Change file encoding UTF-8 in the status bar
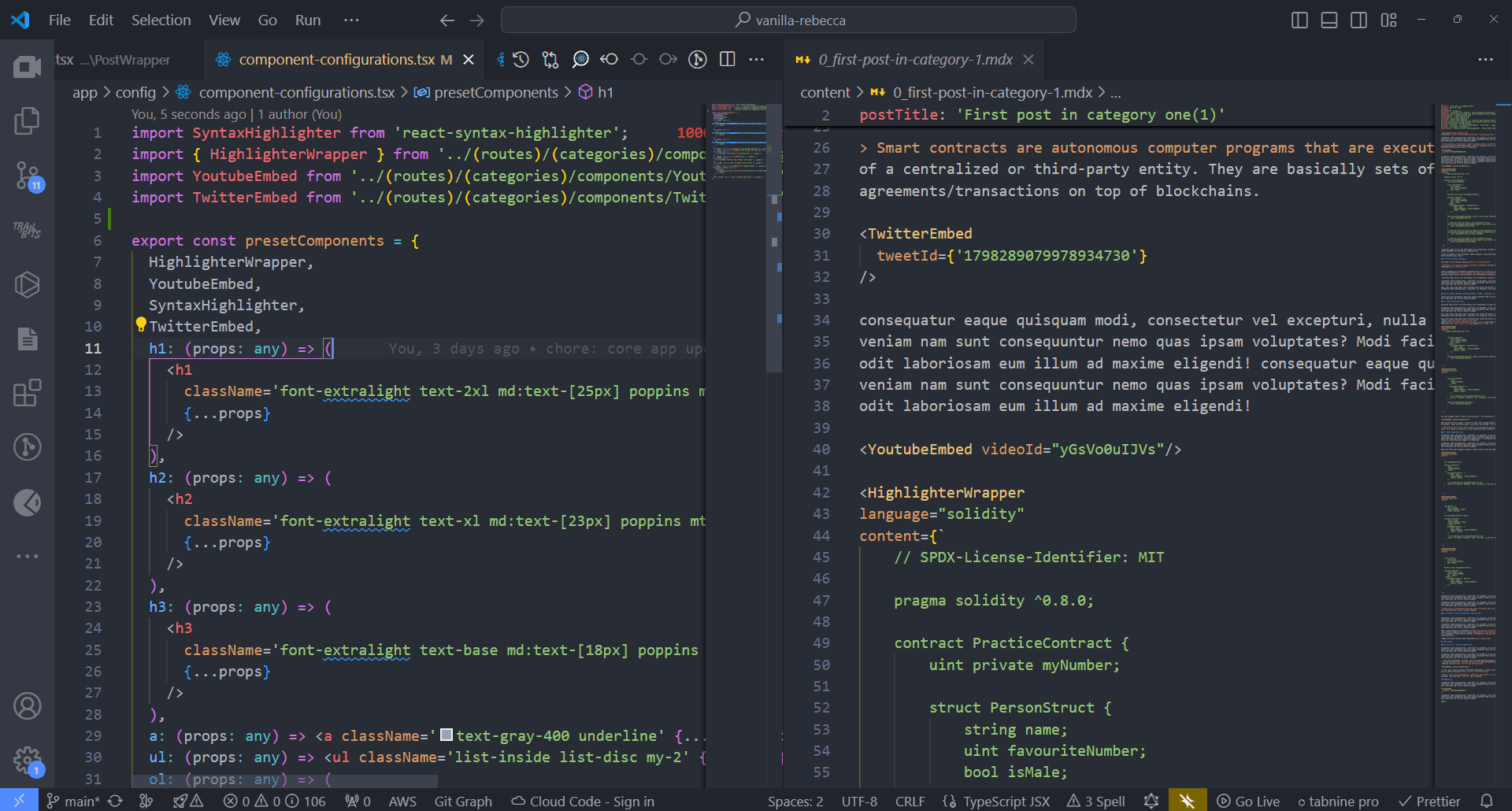 [x=859, y=801]
